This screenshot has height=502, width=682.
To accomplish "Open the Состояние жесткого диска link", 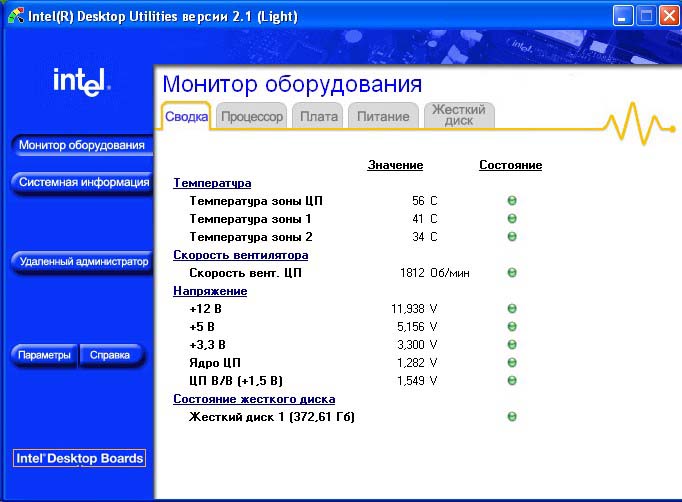I will tap(254, 399).
